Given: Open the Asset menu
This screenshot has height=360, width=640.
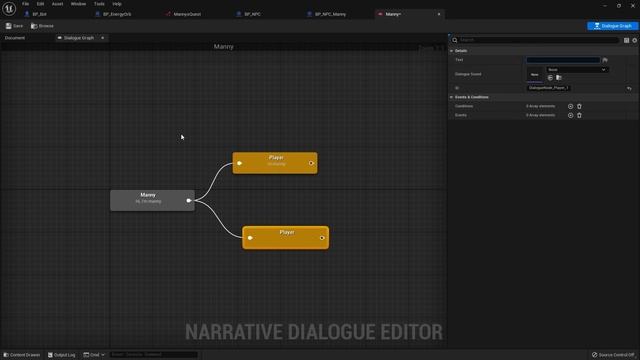Looking at the screenshot, I should tap(57, 4).
